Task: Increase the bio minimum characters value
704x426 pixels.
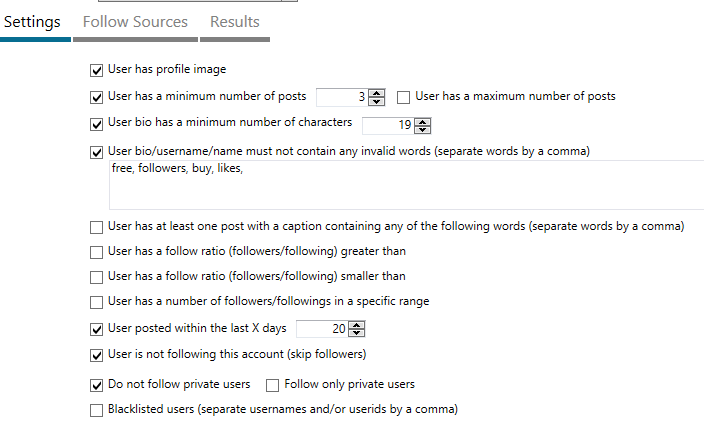Action: pyautogui.click(x=422, y=121)
